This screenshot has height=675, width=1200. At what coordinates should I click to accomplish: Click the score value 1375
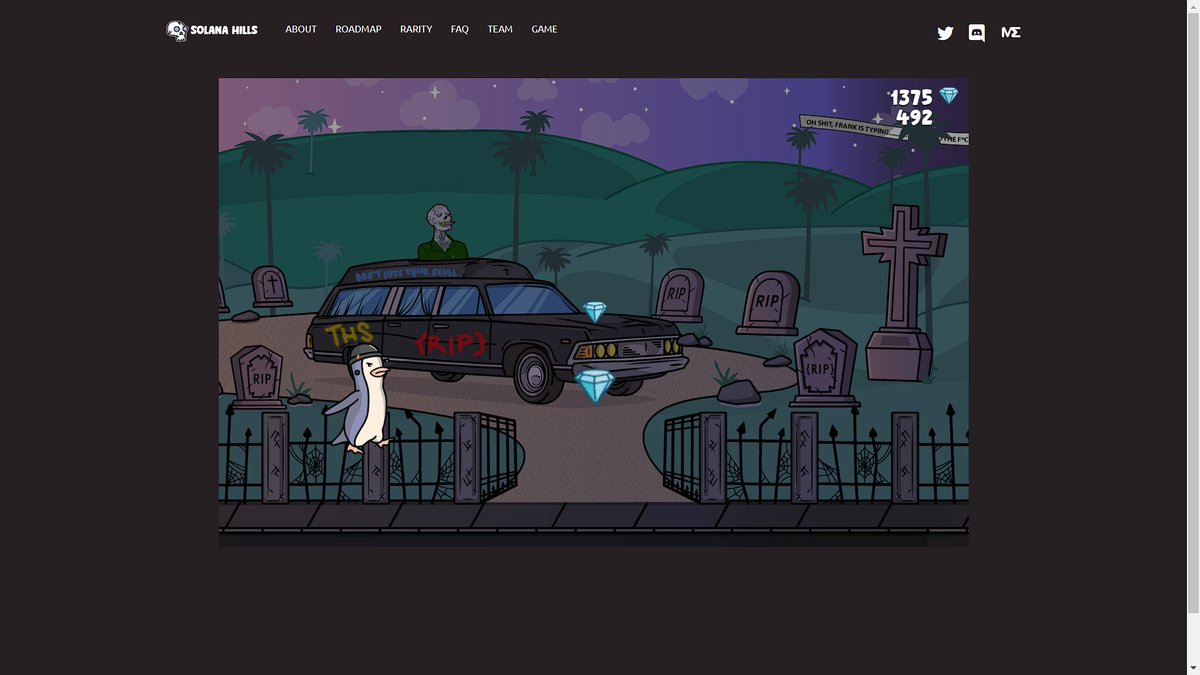tap(911, 97)
